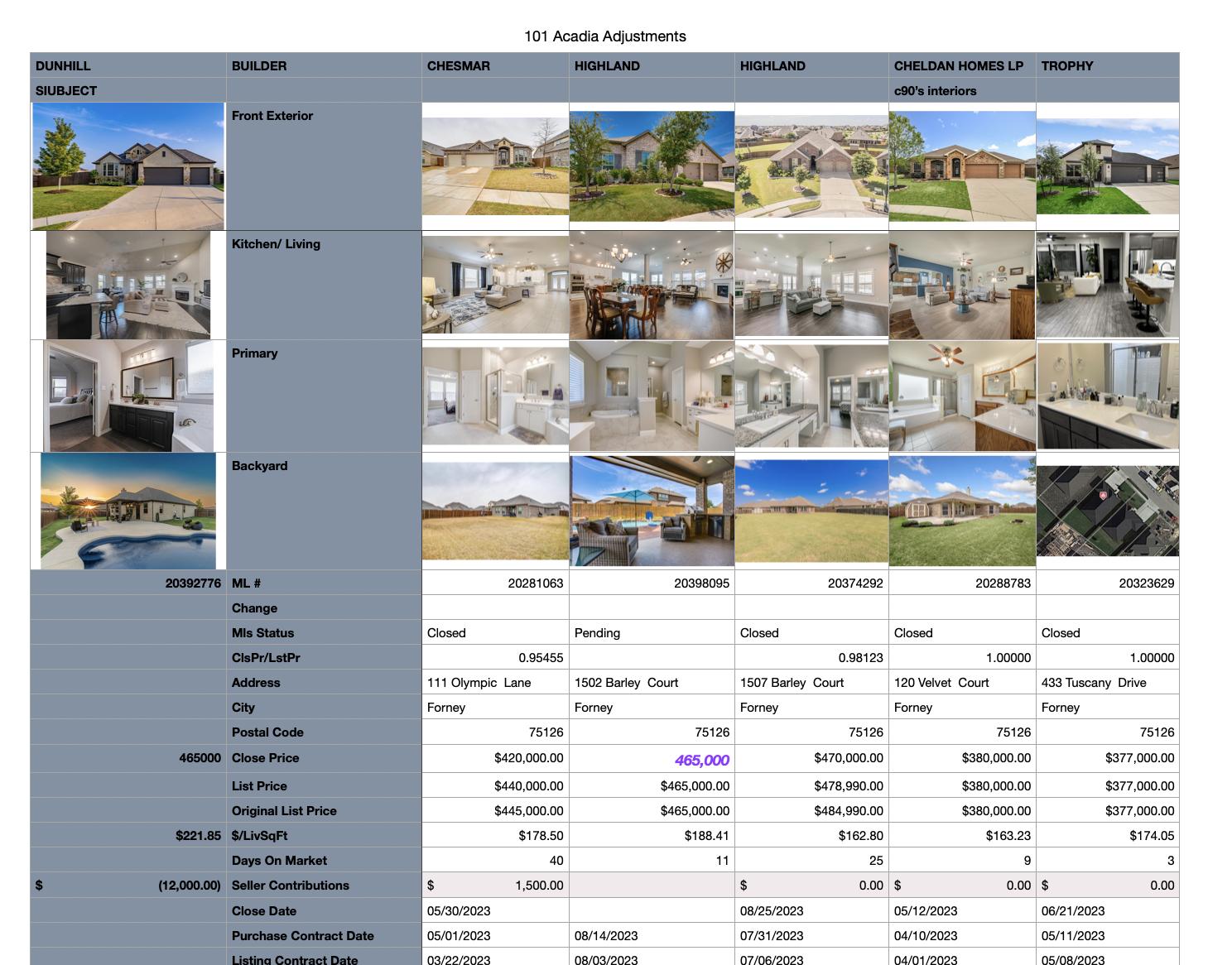This screenshot has height=965, width=1232.
Task: Click the TROPHY column header
Action: [1107, 65]
